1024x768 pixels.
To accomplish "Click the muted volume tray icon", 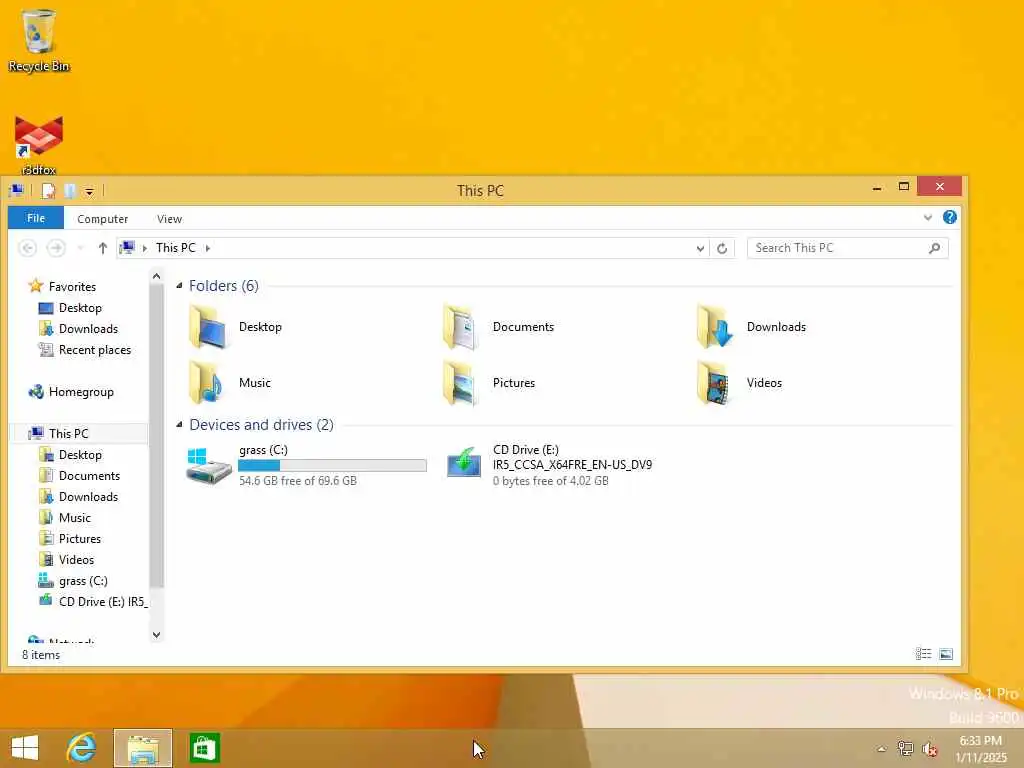I will 930,749.
